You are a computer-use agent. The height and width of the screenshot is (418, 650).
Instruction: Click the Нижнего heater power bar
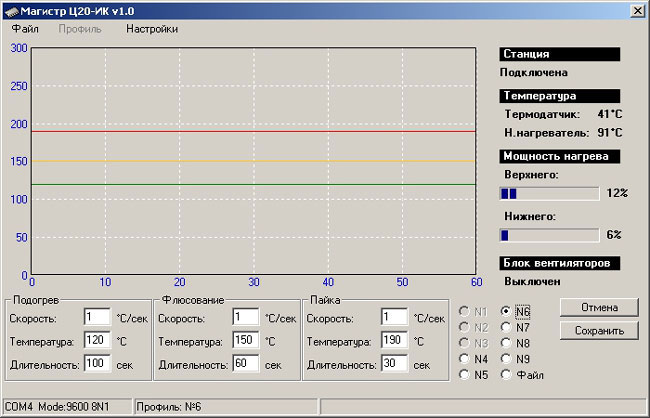tap(549, 235)
